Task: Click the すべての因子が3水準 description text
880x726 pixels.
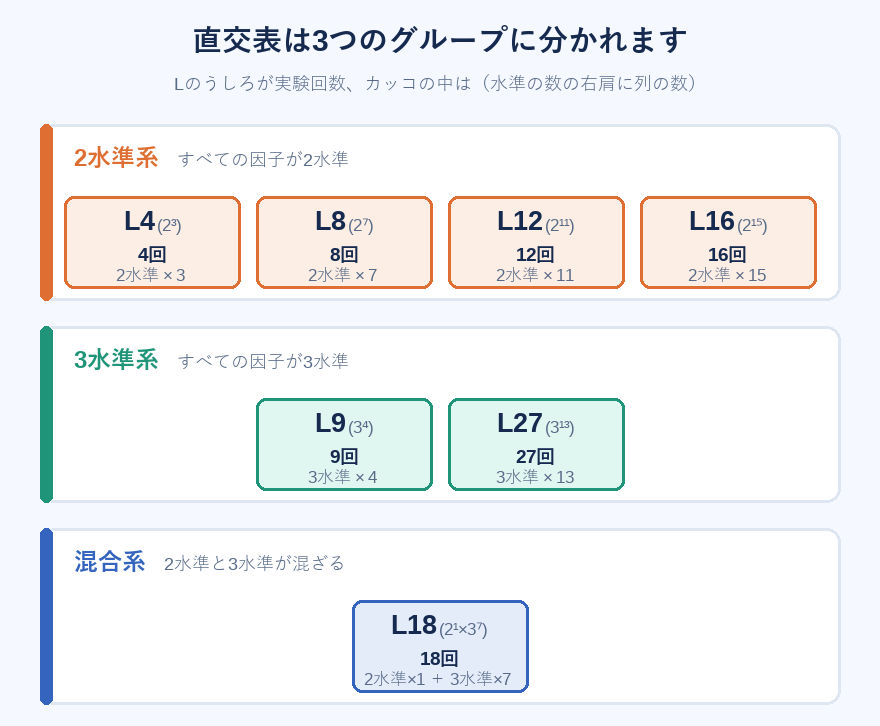Action: pos(263,361)
